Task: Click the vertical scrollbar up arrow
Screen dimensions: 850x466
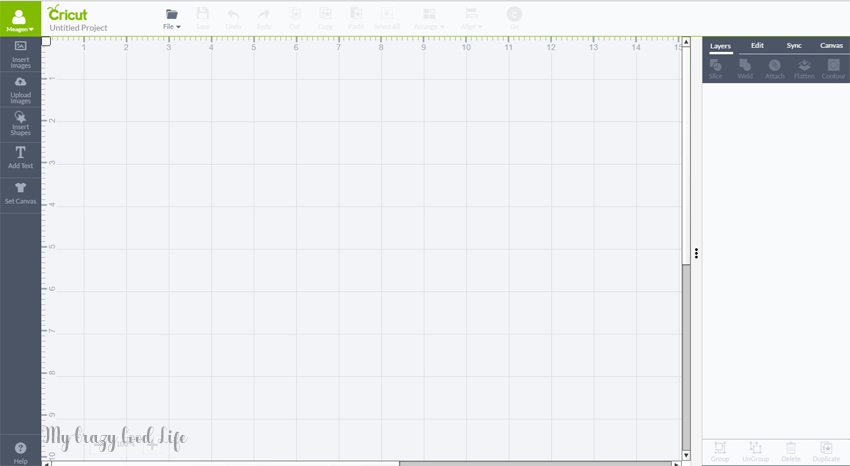Action: pos(686,42)
